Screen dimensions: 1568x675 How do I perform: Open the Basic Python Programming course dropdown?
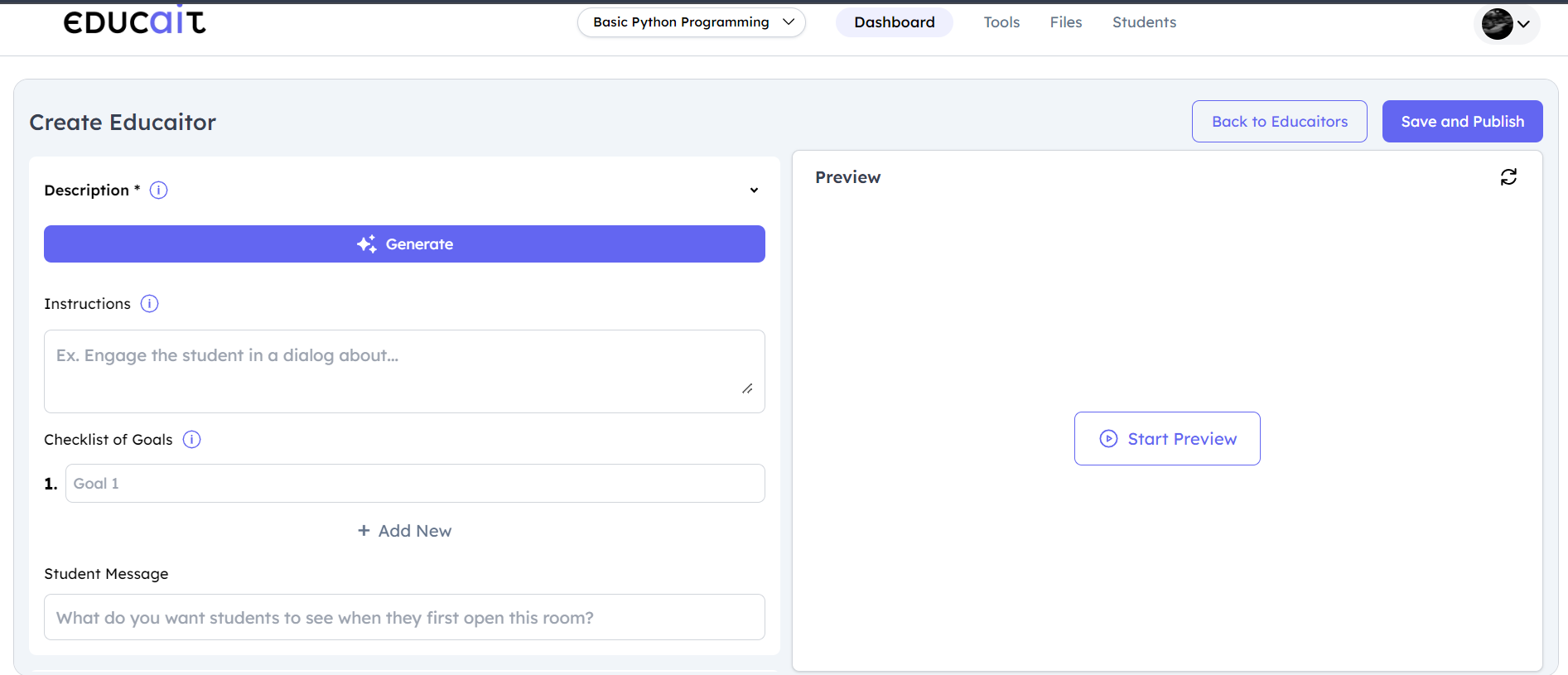coord(691,22)
